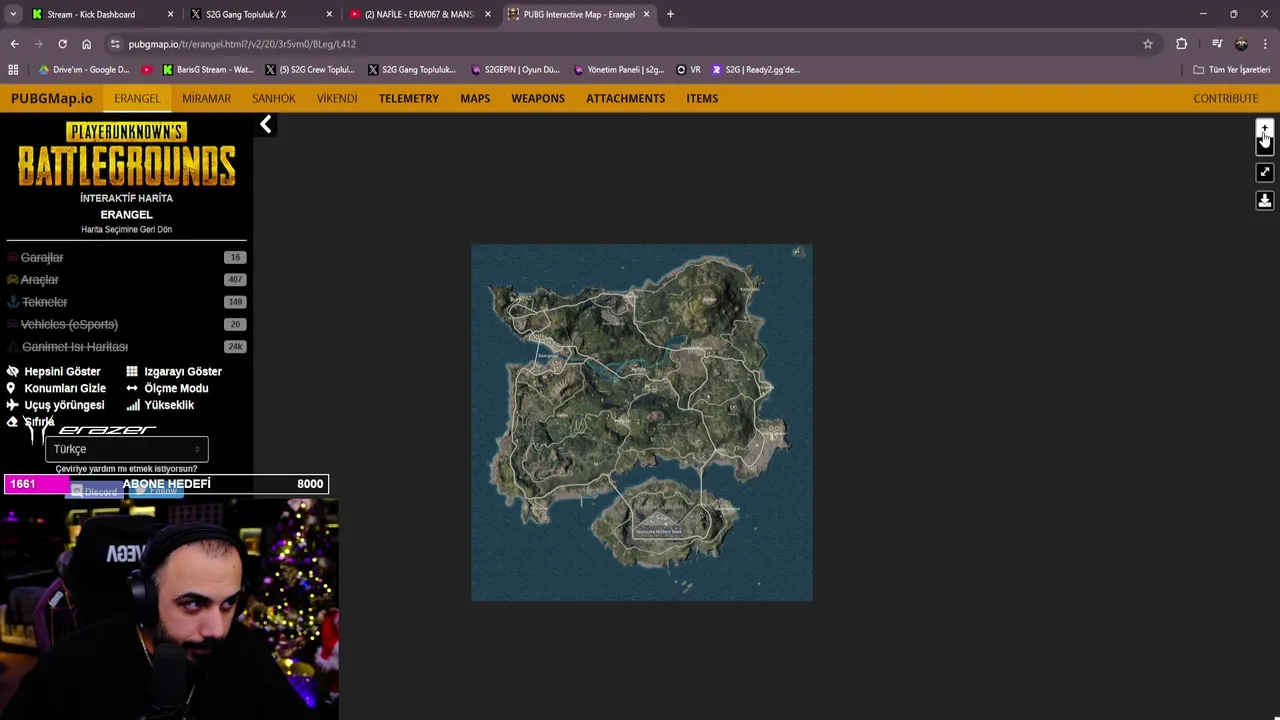The width and height of the screenshot is (1280, 720).
Task: Open ATTACHMENTS menu item
Action: (x=625, y=98)
